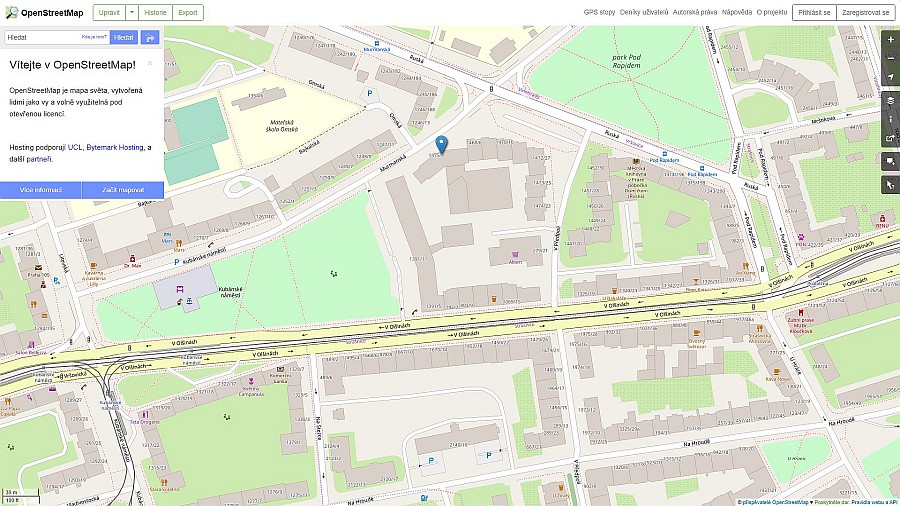The width and height of the screenshot is (900, 506).
Task: Click the OpenStreetMap magnifier logo
Action: 11,13
